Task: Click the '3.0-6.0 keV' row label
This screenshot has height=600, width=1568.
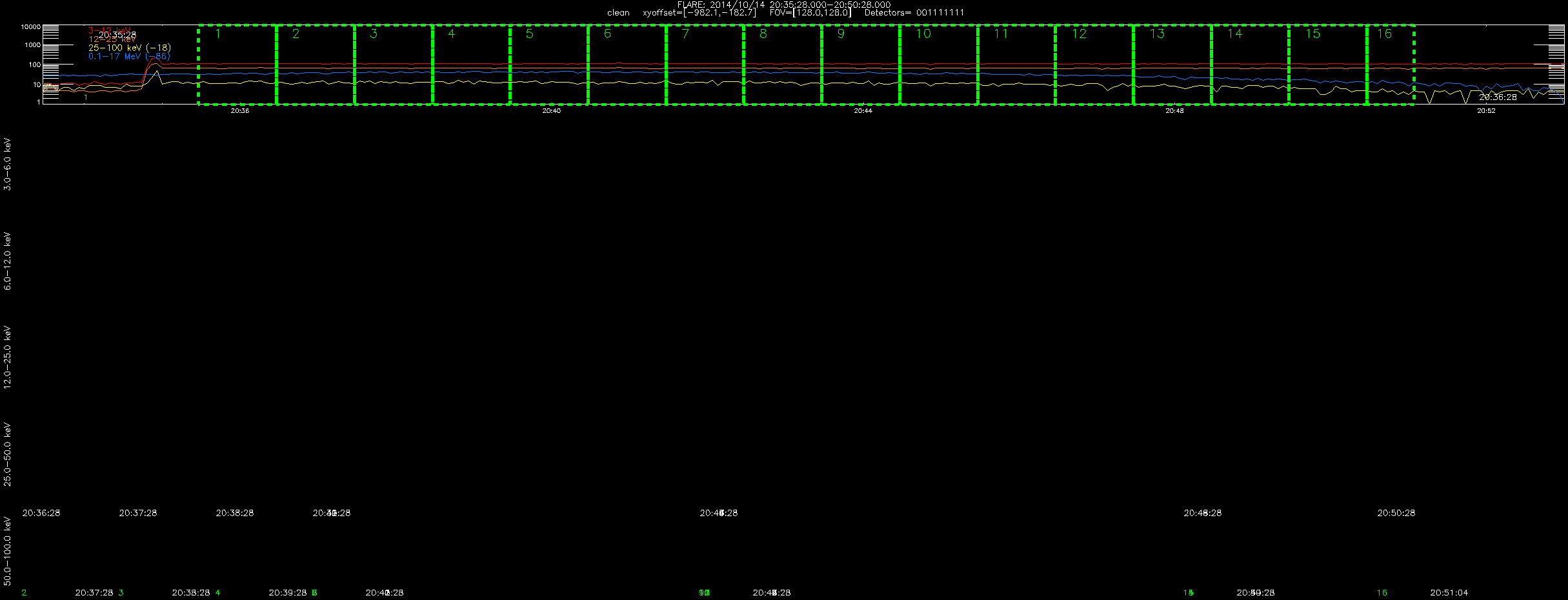Action: pyautogui.click(x=8, y=164)
